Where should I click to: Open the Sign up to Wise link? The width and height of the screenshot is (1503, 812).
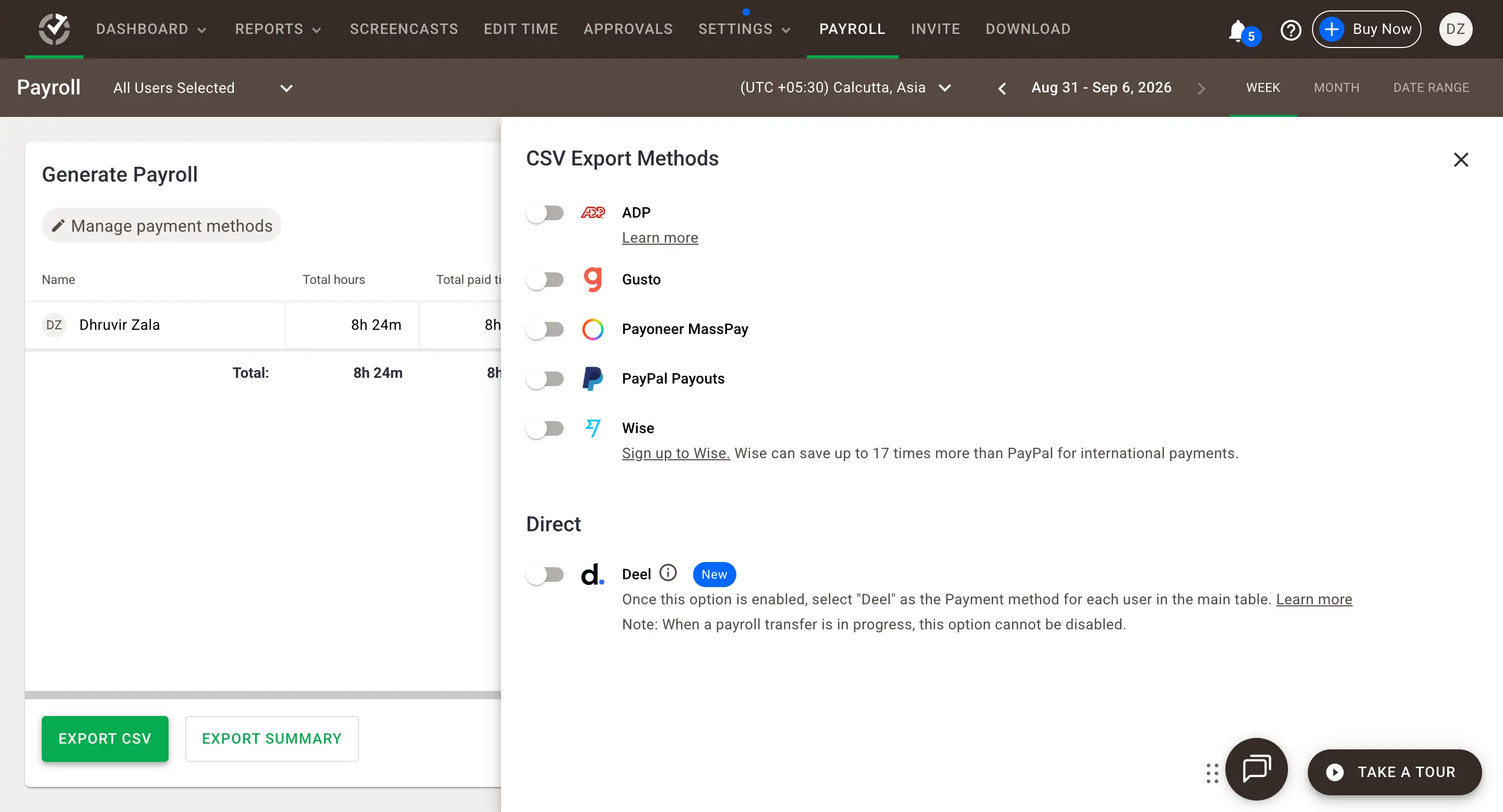pyautogui.click(x=676, y=453)
